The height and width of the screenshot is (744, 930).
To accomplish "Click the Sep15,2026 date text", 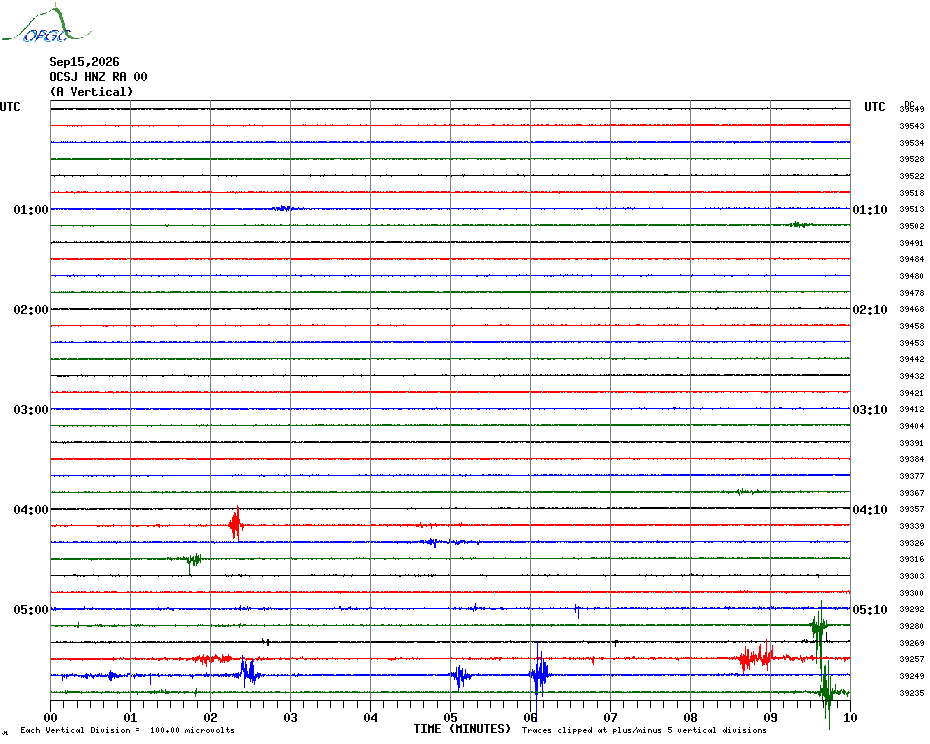I will (x=84, y=62).
